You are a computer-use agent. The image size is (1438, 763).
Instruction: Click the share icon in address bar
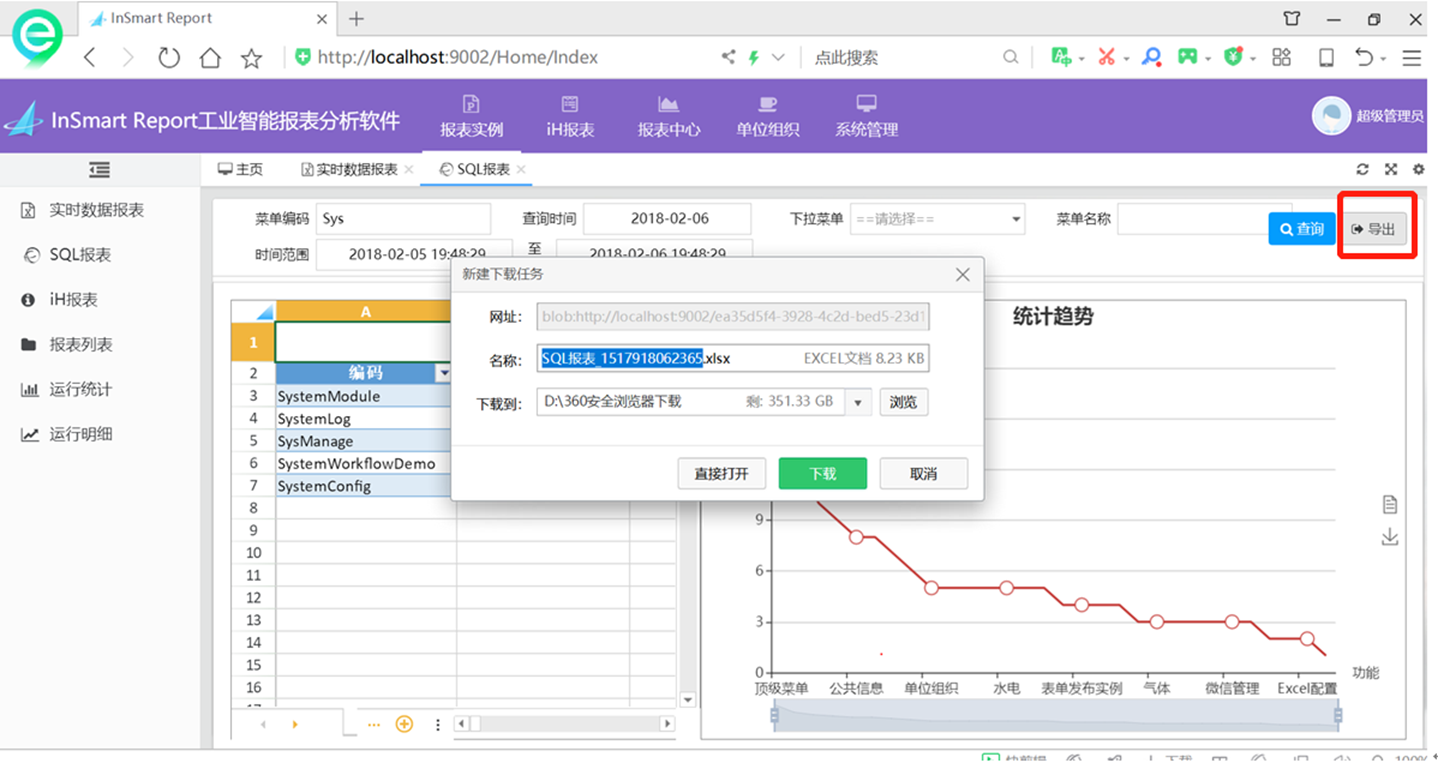click(x=728, y=57)
